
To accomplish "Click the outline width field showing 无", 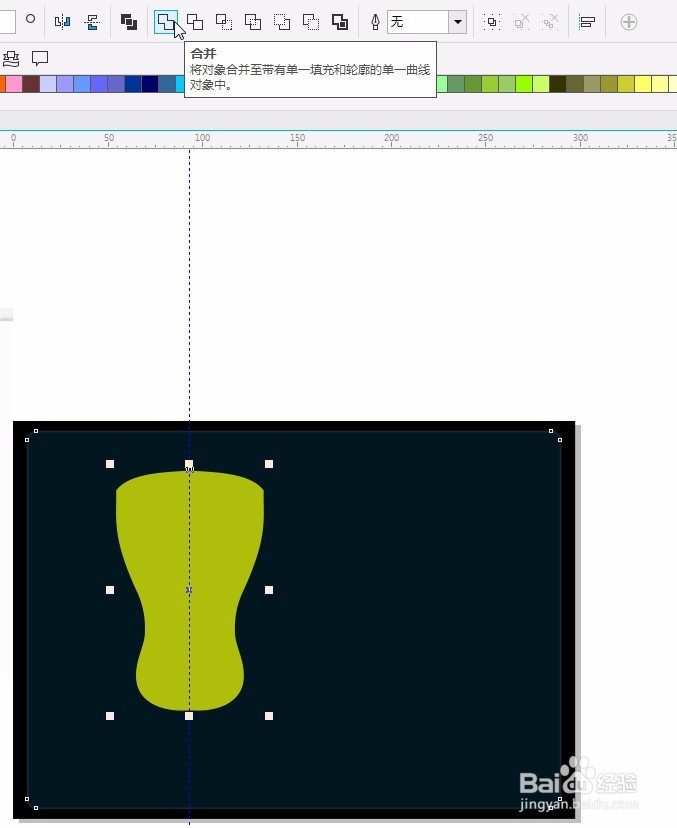I will (418, 22).
